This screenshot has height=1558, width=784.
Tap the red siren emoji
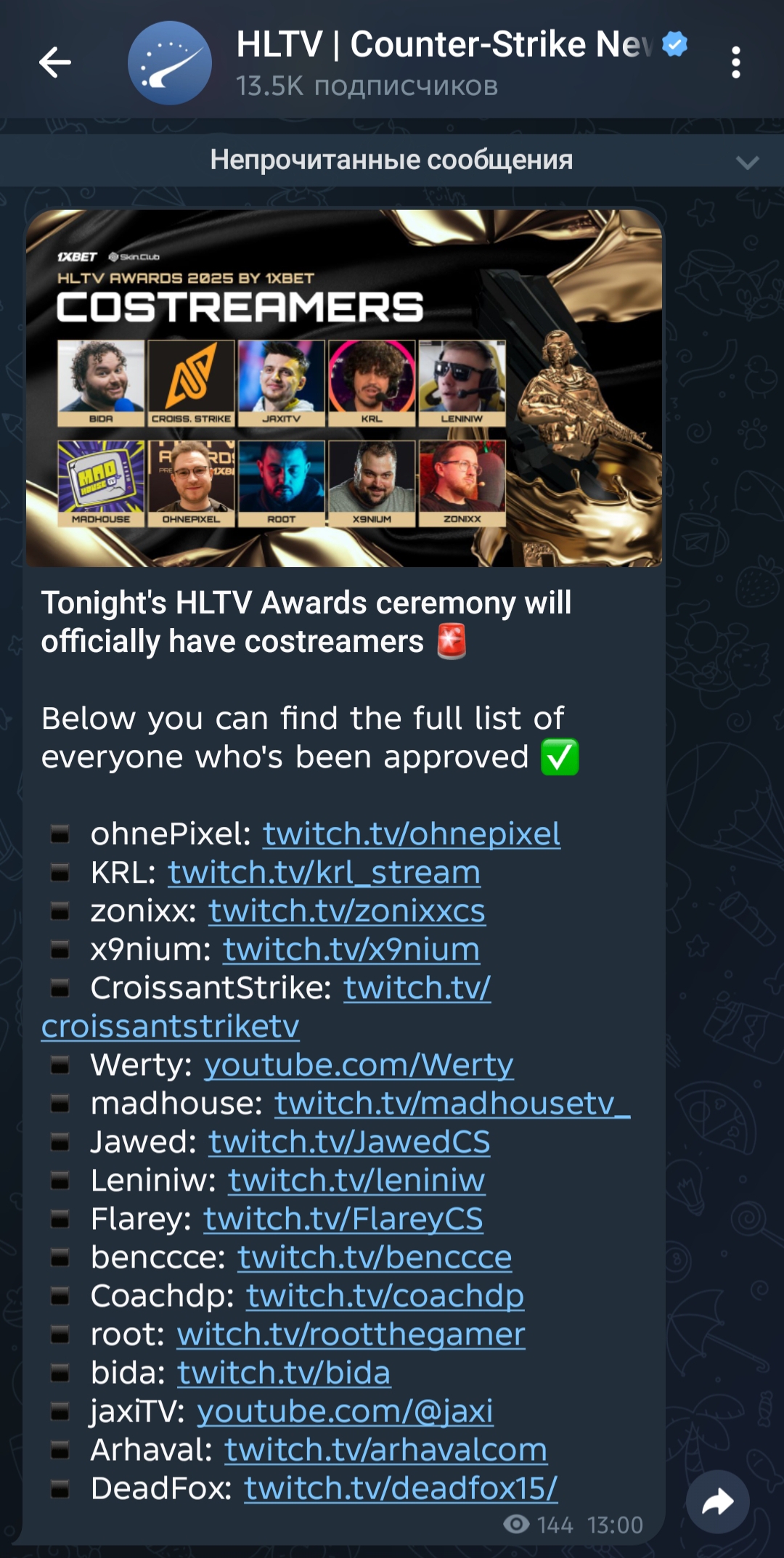[x=452, y=642]
